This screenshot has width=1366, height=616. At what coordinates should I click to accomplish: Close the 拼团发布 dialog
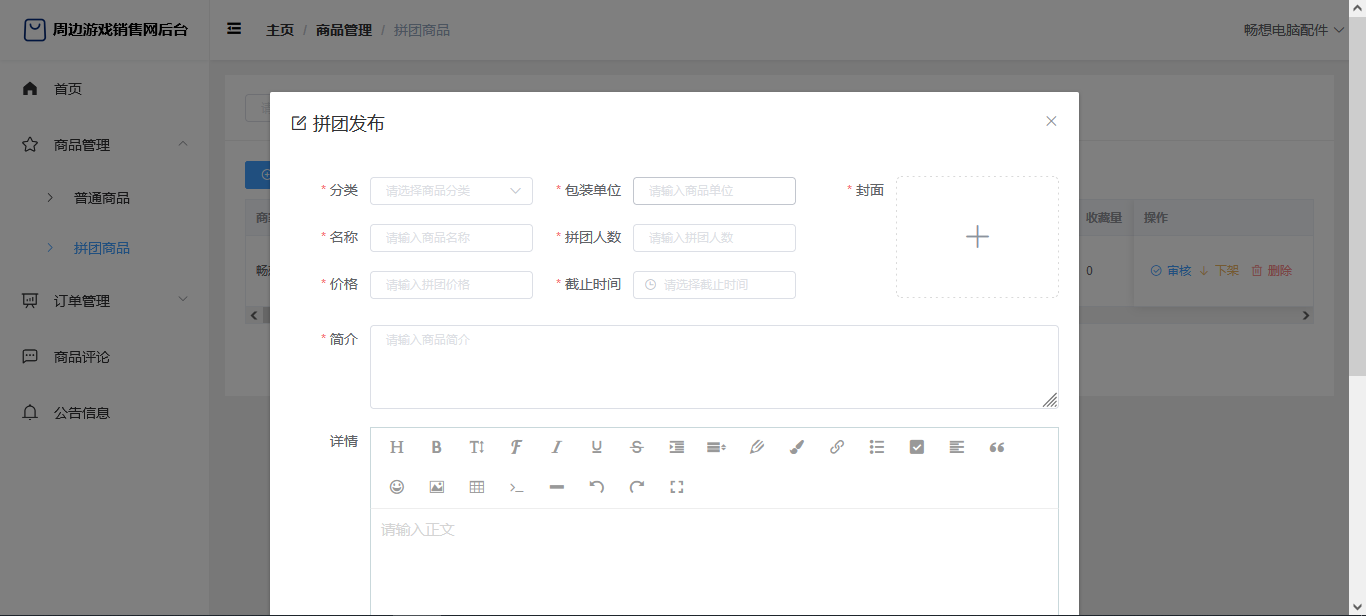pos(1051,121)
